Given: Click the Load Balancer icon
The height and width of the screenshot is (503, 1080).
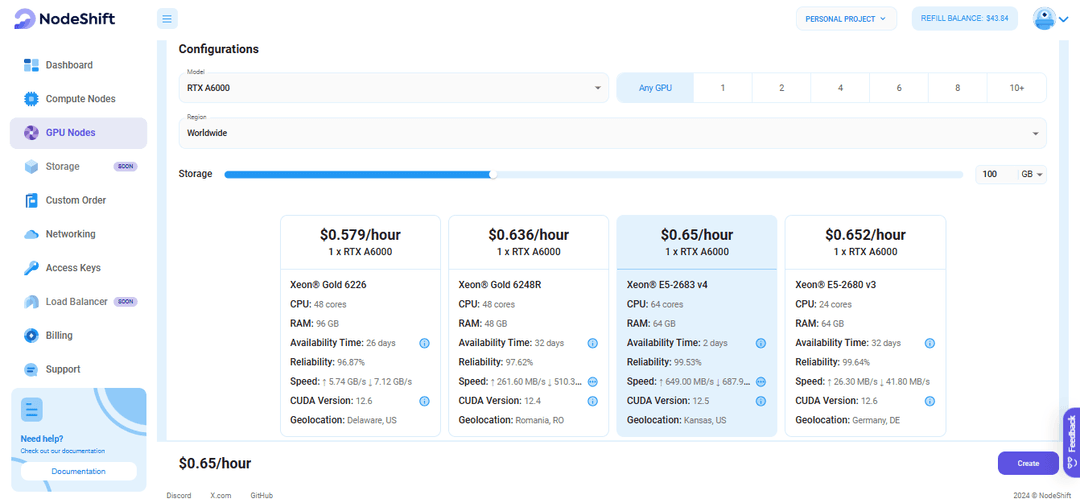Looking at the screenshot, I should pyautogui.click(x=31, y=301).
